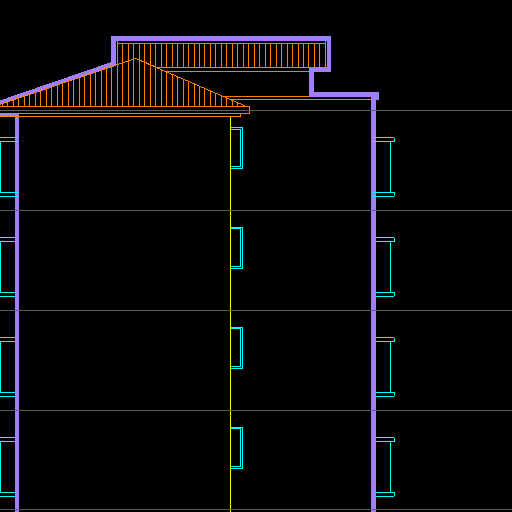Pick the third cyan window down the yellow line

(237, 348)
